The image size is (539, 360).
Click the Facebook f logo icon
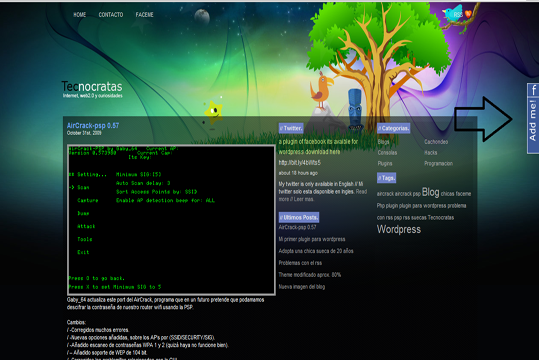(x=534, y=90)
